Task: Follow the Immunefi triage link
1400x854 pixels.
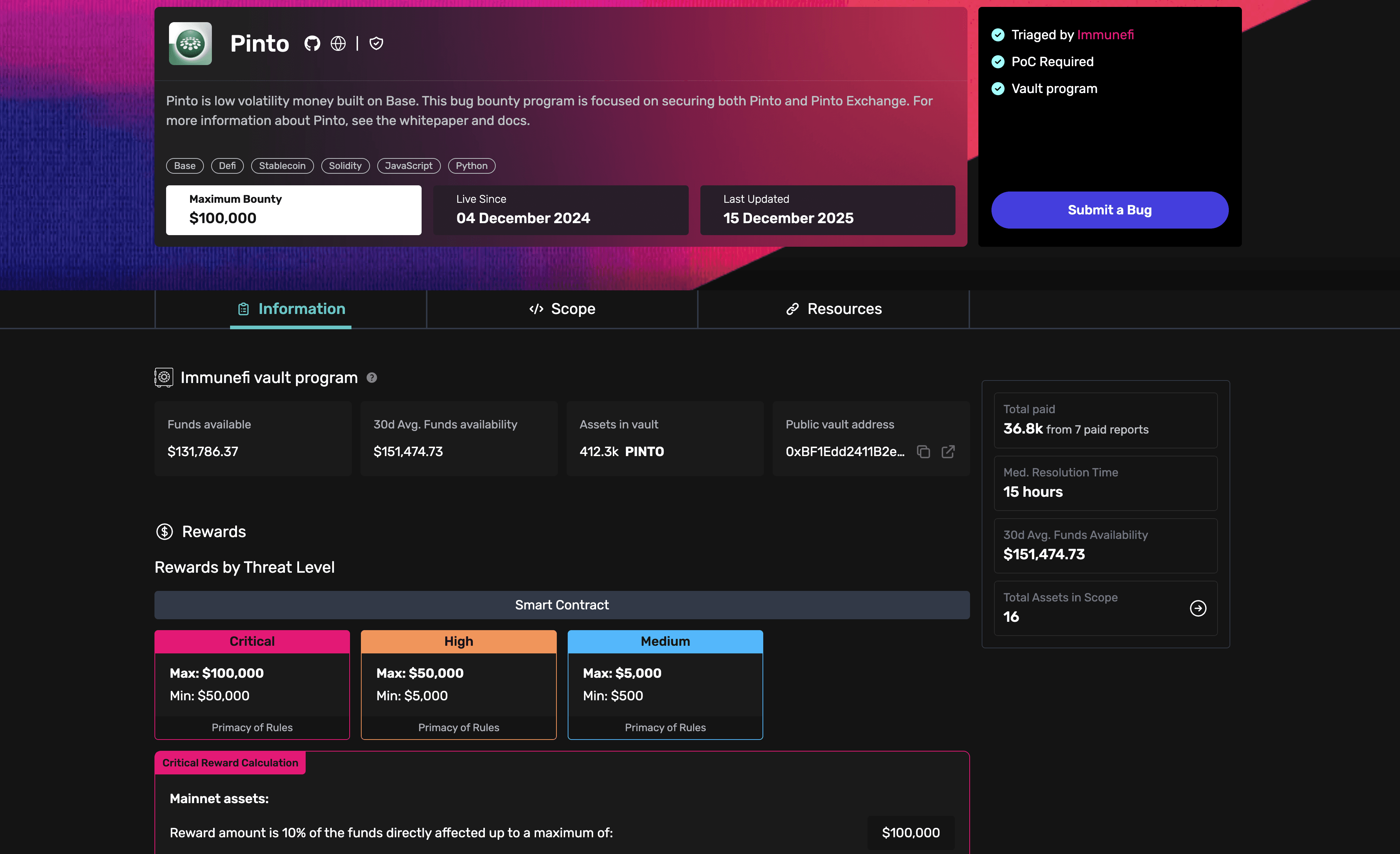Action: coord(1105,35)
